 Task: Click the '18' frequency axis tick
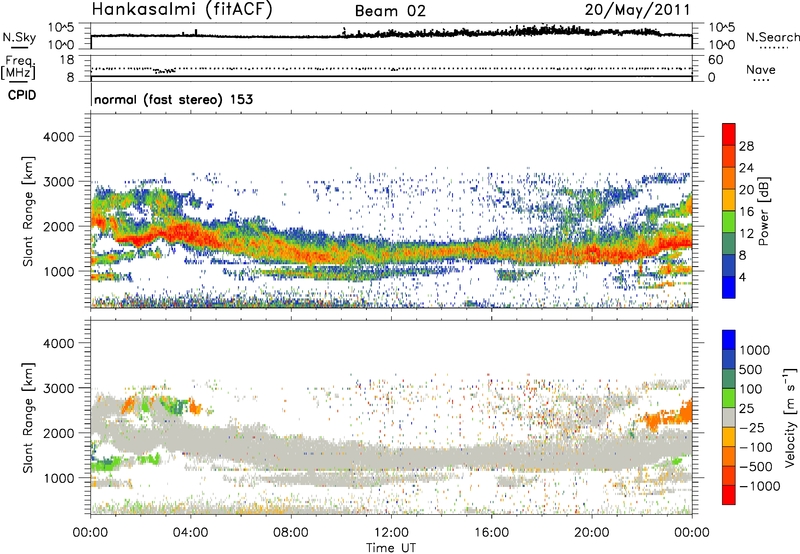(67, 60)
